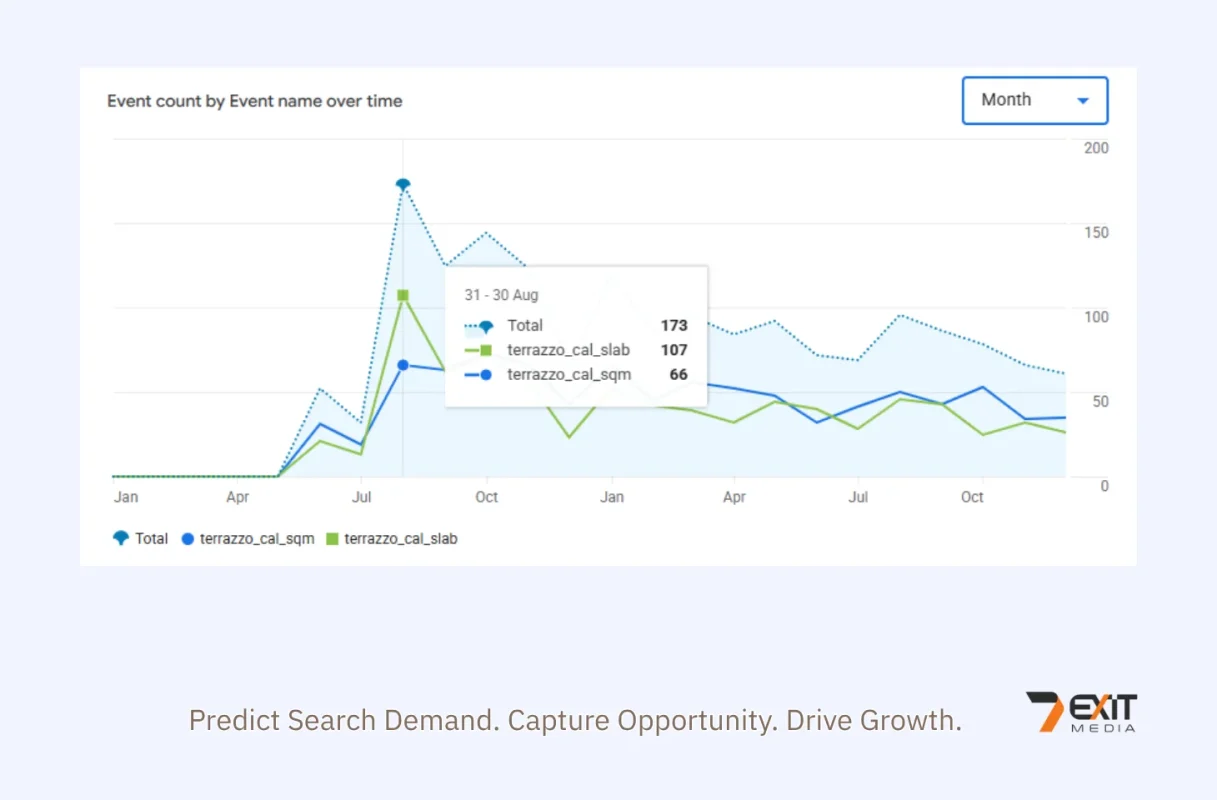Click the 200 value on y-axis
The image size is (1217, 800).
click(x=1097, y=148)
